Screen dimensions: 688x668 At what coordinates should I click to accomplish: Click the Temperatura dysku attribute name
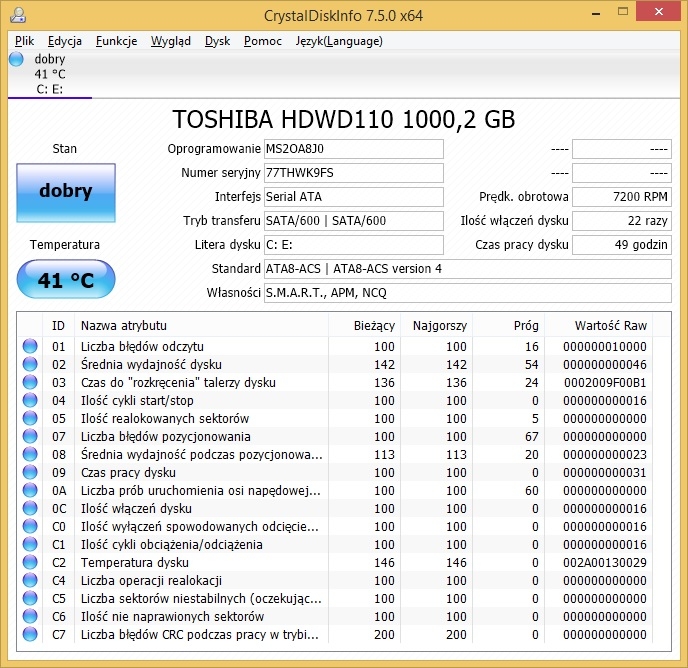pyautogui.click(x=135, y=562)
